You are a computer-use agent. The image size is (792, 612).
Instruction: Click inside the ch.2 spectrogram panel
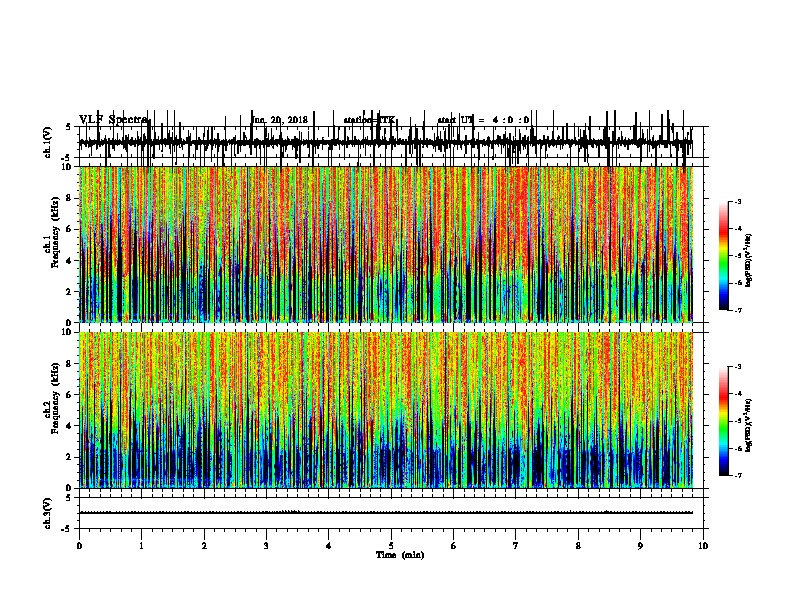385,410
